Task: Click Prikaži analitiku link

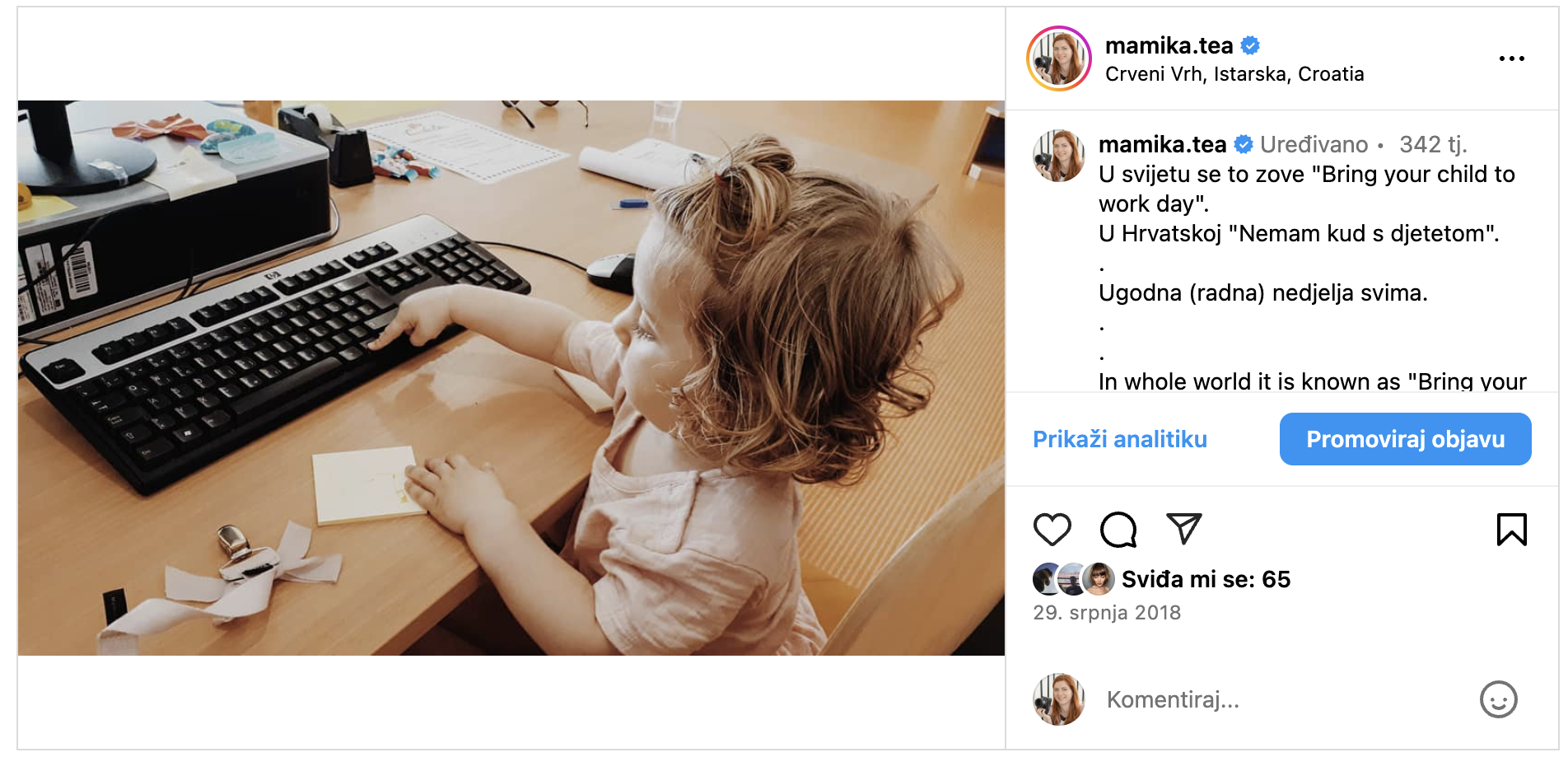Action: pyautogui.click(x=1120, y=439)
